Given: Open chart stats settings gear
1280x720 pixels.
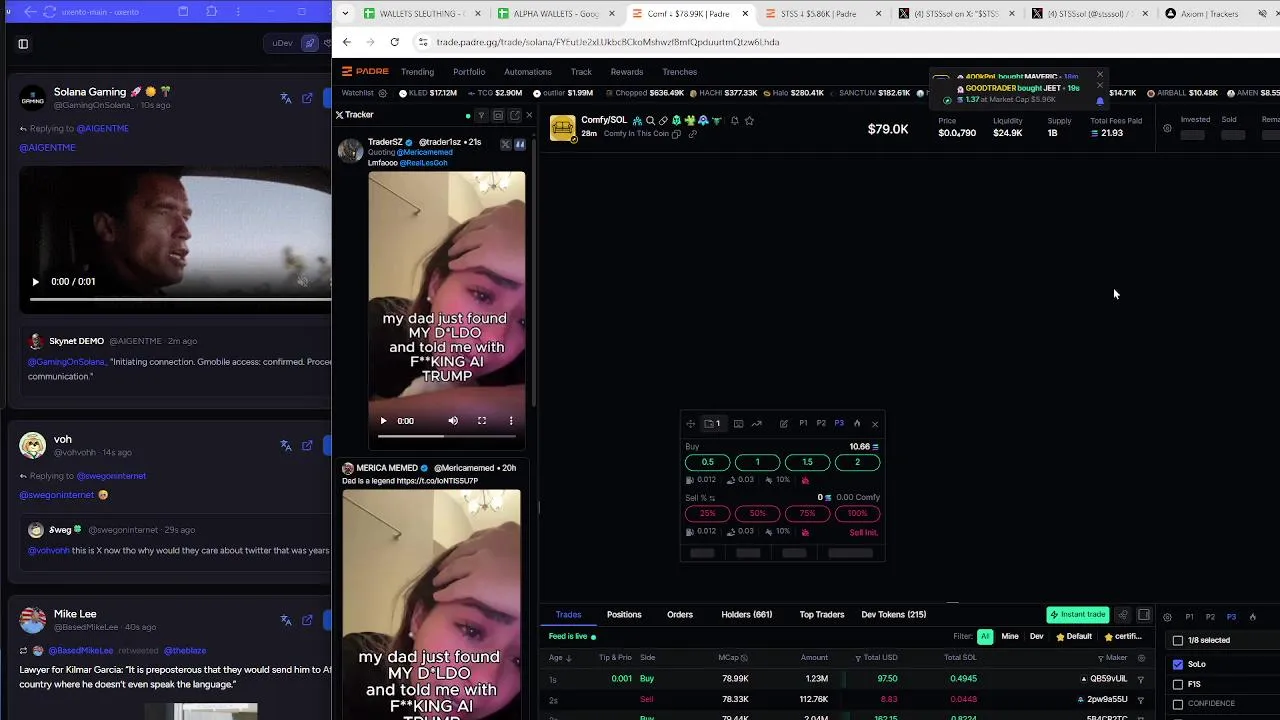Looking at the screenshot, I should 1167,128.
